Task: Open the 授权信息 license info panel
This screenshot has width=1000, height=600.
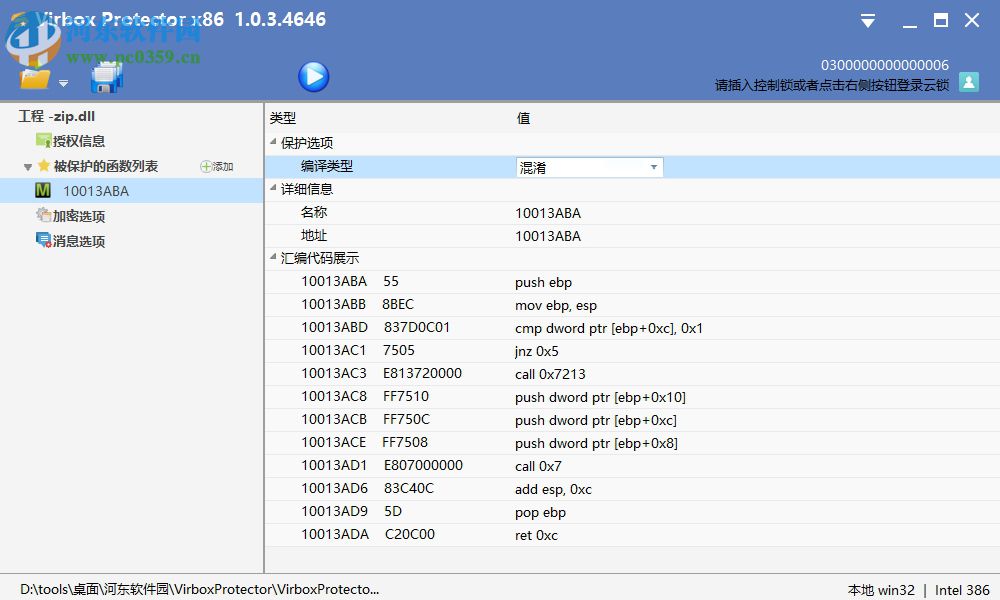Action: coord(76,140)
